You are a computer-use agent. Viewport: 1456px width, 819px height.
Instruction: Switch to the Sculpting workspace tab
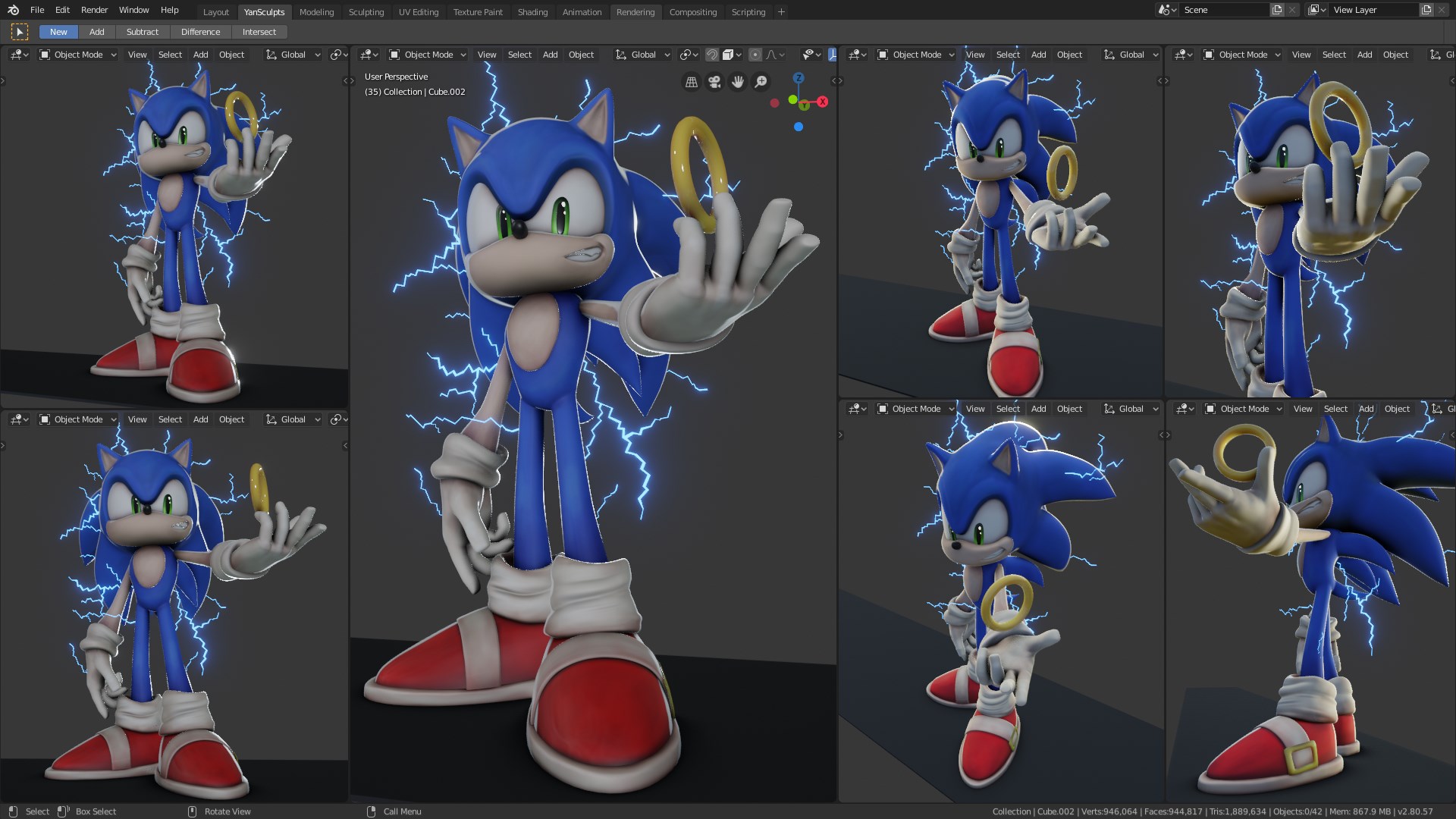[366, 12]
